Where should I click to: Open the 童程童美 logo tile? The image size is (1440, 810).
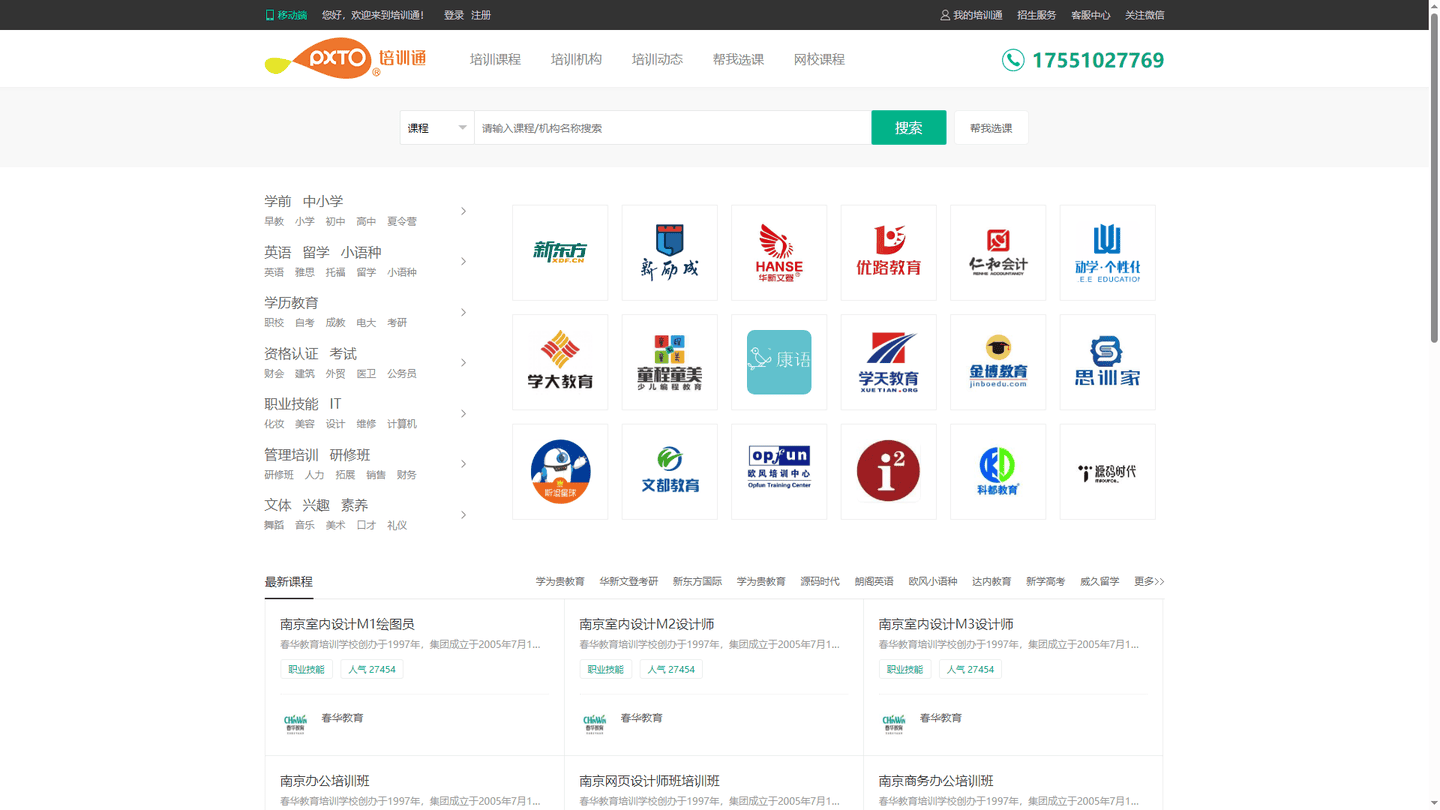point(669,362)
